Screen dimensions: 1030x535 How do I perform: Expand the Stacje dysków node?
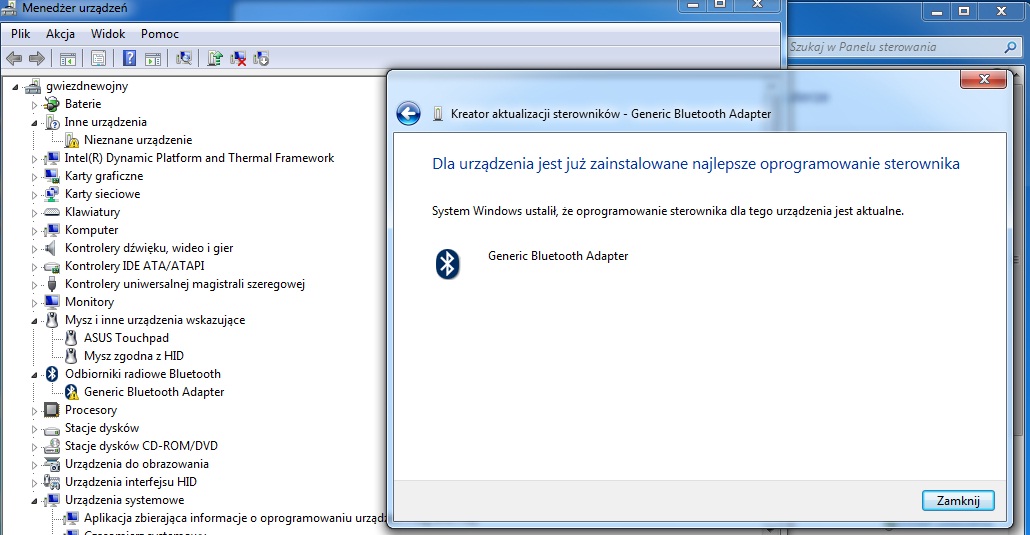(34, 429)
